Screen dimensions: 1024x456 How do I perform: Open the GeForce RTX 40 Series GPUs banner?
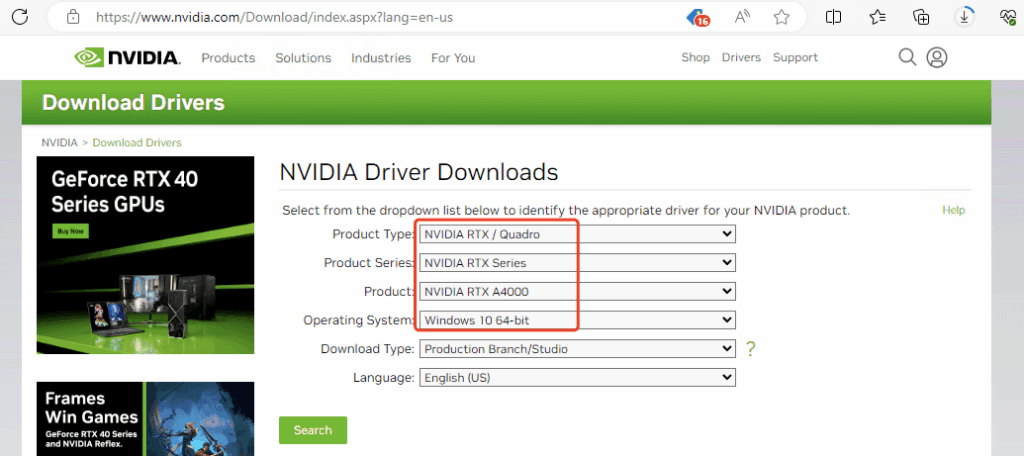point(145,255)
